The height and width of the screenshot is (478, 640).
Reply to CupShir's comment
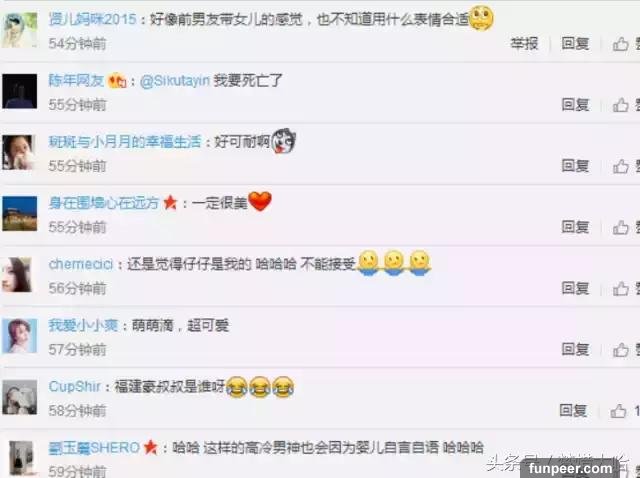[573, 410]
